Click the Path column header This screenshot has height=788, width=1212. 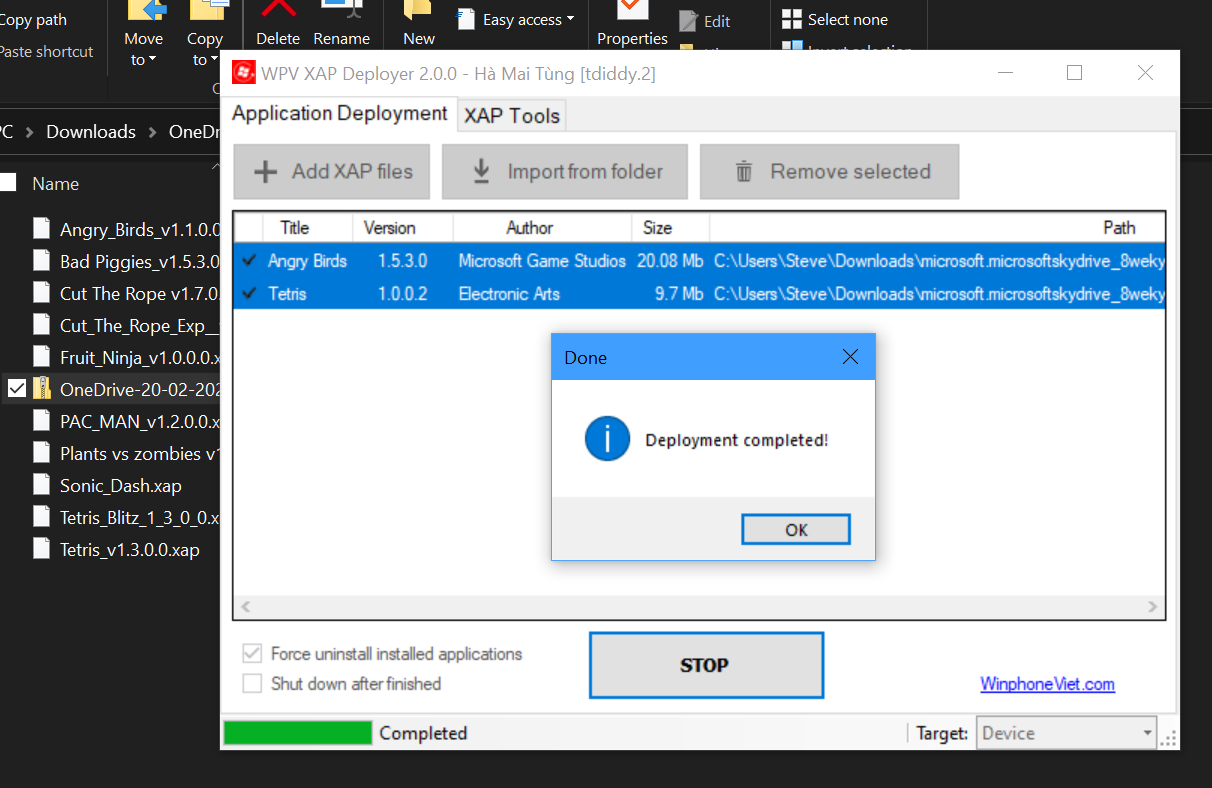[1119, 228]
